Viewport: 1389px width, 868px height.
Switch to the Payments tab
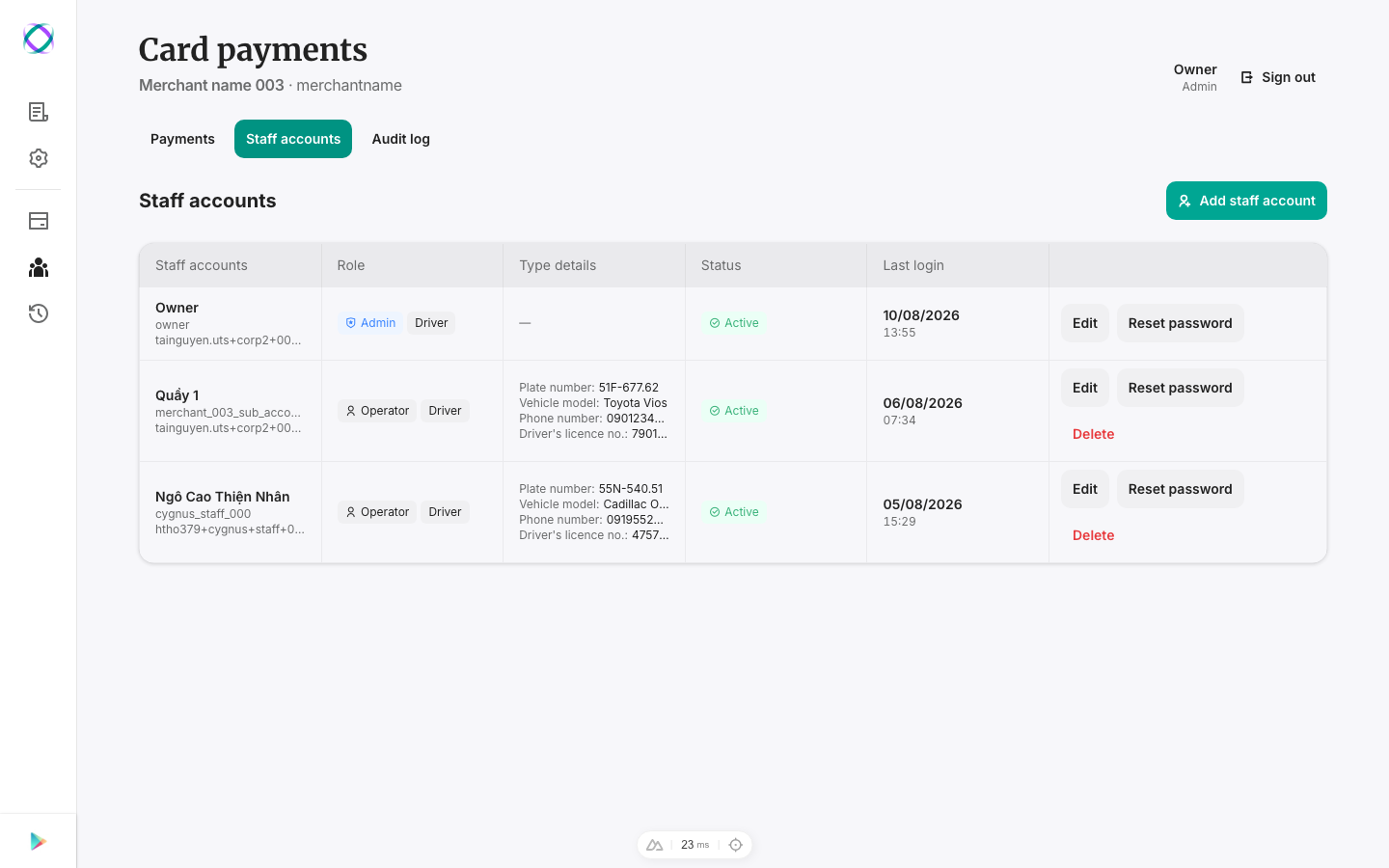pyautogui.click(x=182, y=139)
